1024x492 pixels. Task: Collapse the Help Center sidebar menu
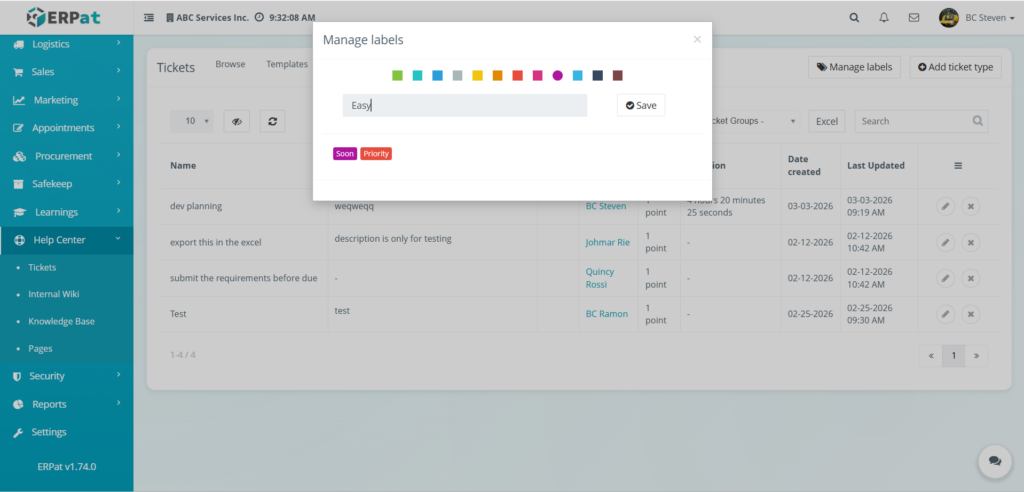pos(67,240)
